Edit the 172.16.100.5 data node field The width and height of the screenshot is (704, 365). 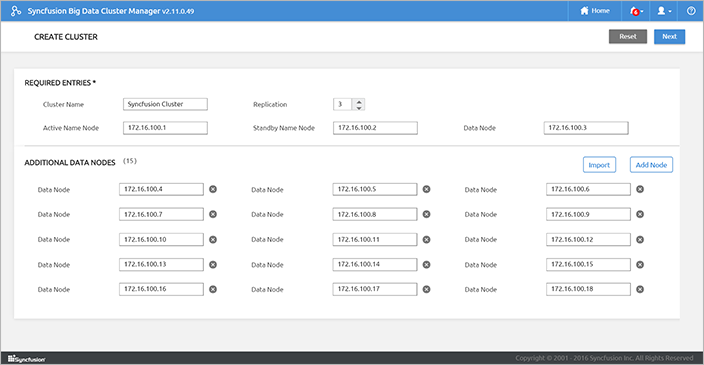click(375, 189)
